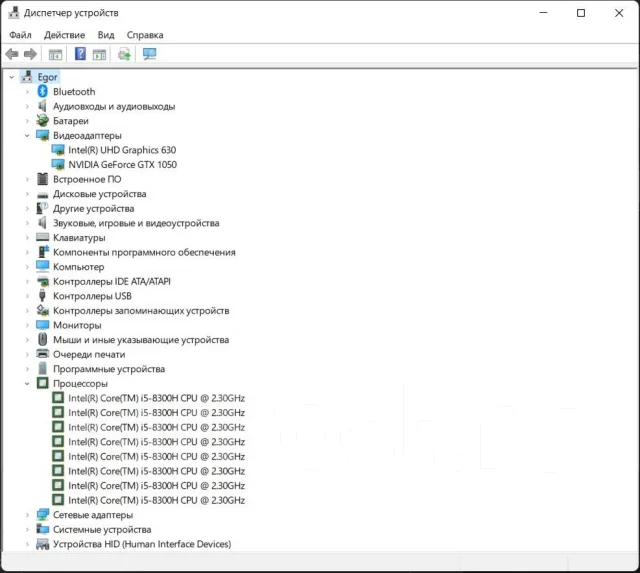Expand Контроллеры запоминающих устройств category
The width and height of the screenshot is (640, 573).
27,311
